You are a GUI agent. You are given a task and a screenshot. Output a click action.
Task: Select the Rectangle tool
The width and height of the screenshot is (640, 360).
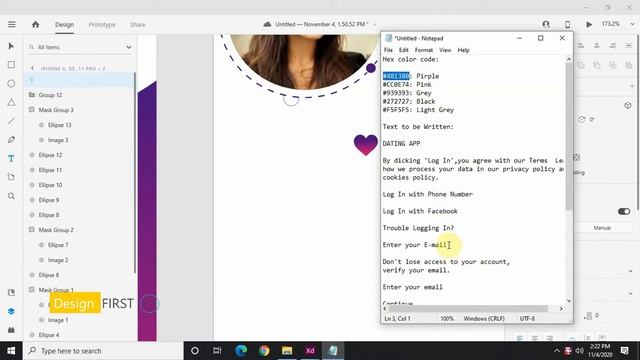coord(11,64)
